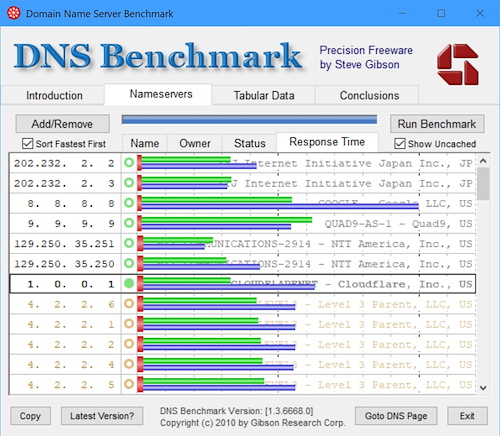This screenshot has width=500, height=436.
Task: Click the status circle for 202.232.2.2
Action: pos(129,163)
